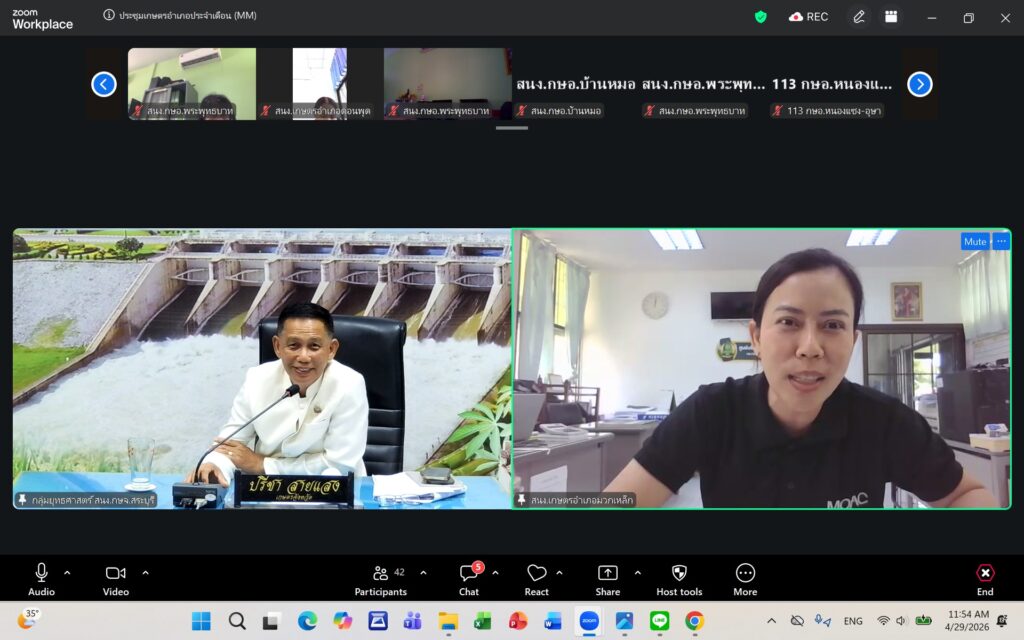Open the Chat panel

click(469, 579)
